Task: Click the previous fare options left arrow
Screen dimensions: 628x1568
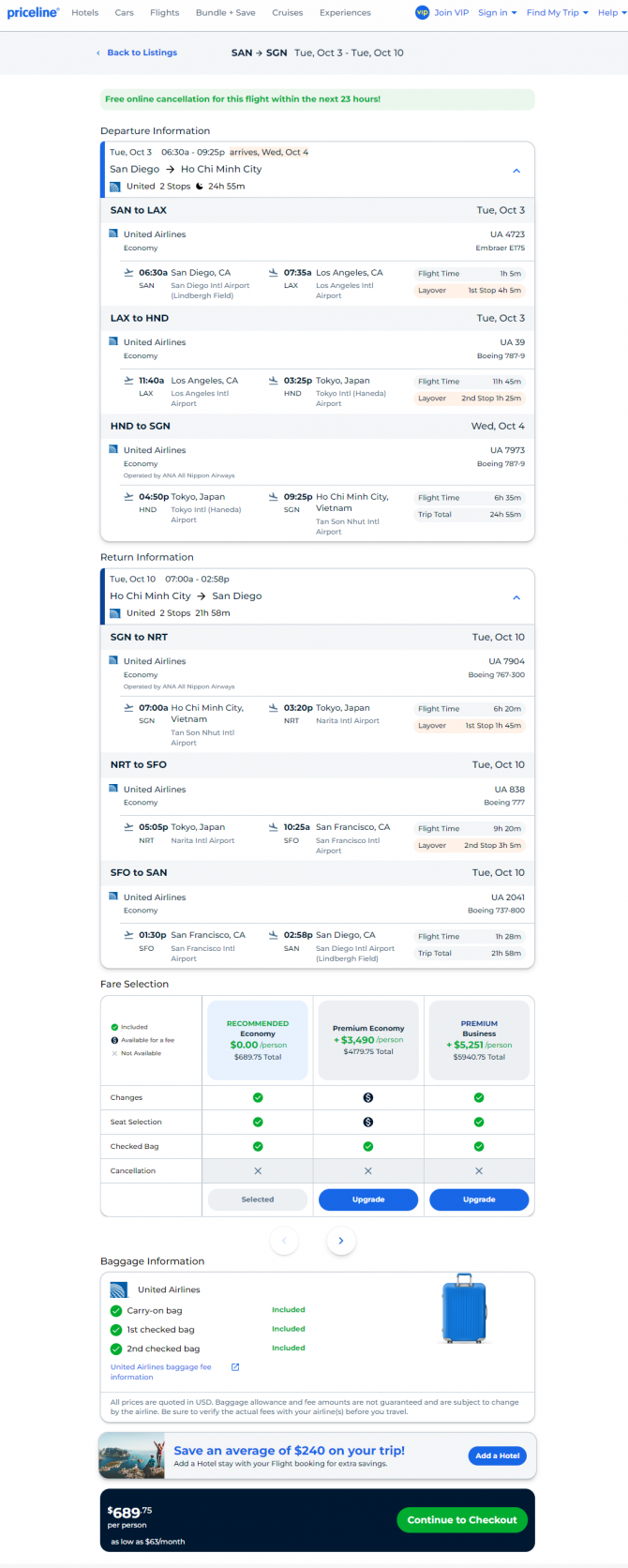Action: (x=284, y=1241)
